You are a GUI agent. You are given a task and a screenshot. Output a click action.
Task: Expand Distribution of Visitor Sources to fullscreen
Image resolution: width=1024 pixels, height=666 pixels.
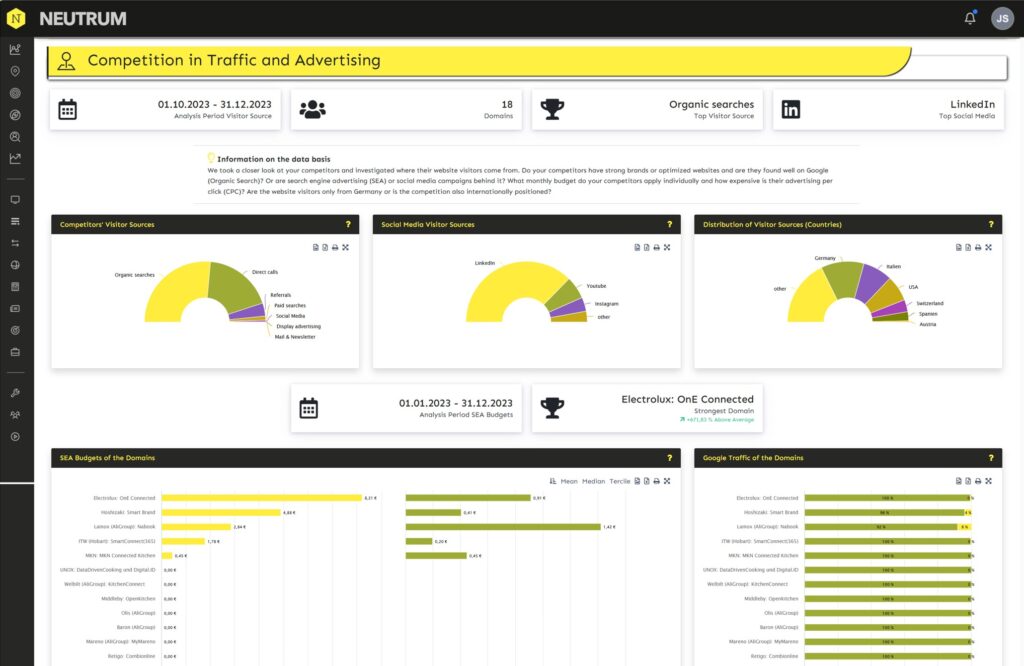(988, 247)
